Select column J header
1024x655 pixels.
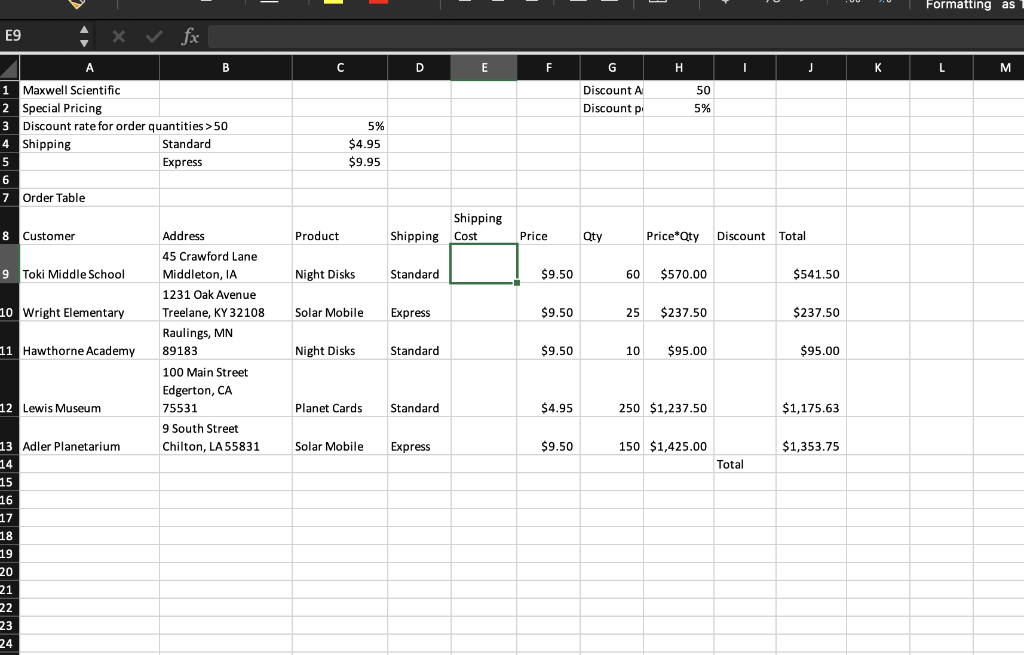[x=811, y=67]
